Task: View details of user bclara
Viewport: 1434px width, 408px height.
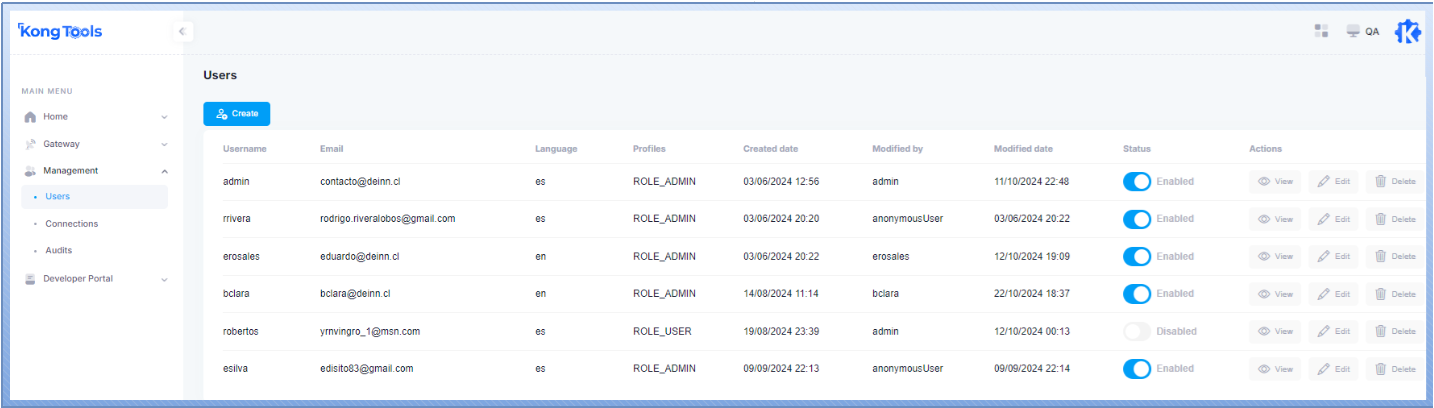Action: click(x=1275, y=294)
